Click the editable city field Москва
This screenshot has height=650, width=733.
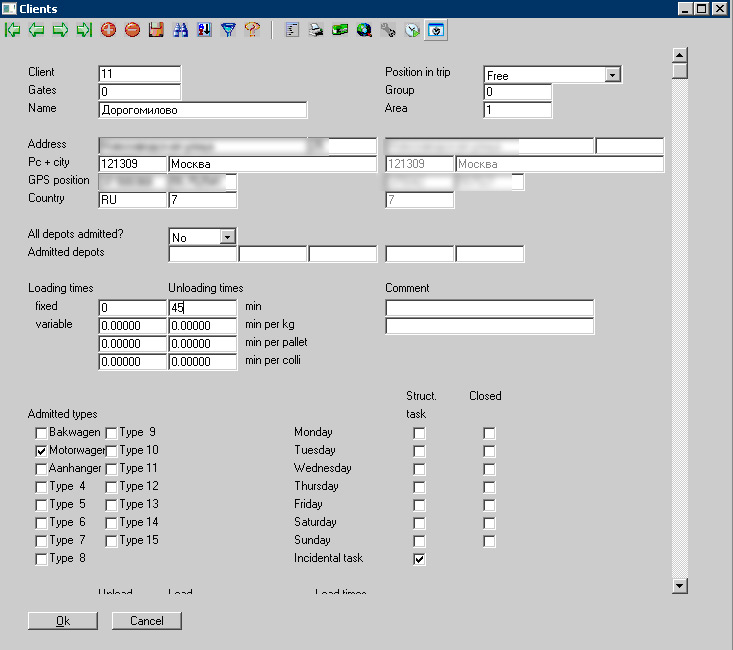pyautogui.click(x=273, y=164)
